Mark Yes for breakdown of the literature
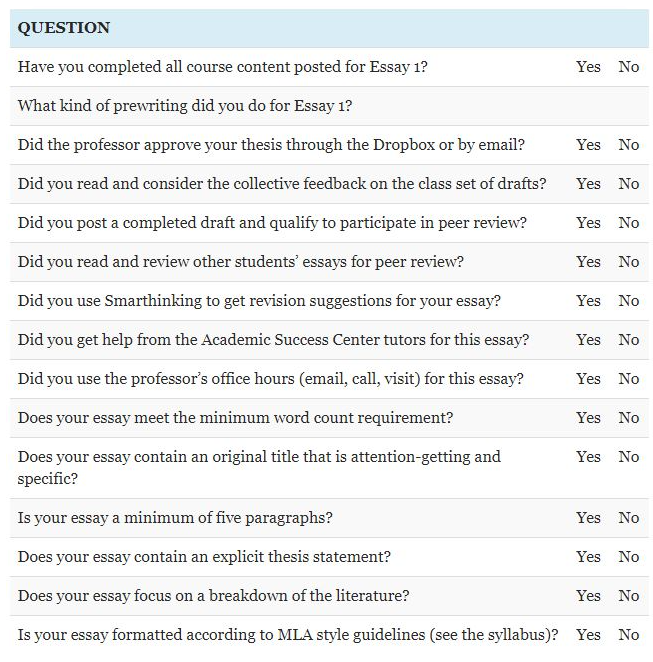 tap(588, 596)
